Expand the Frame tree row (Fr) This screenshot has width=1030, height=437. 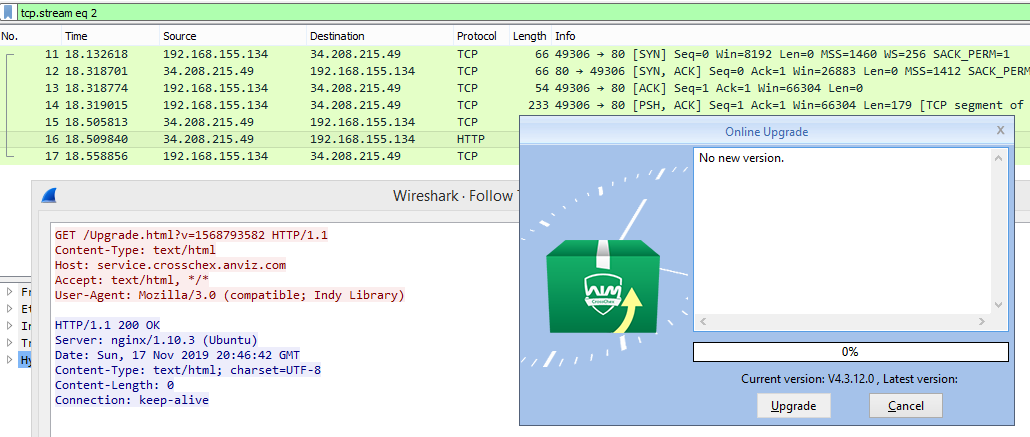click(x=9, y=291)
